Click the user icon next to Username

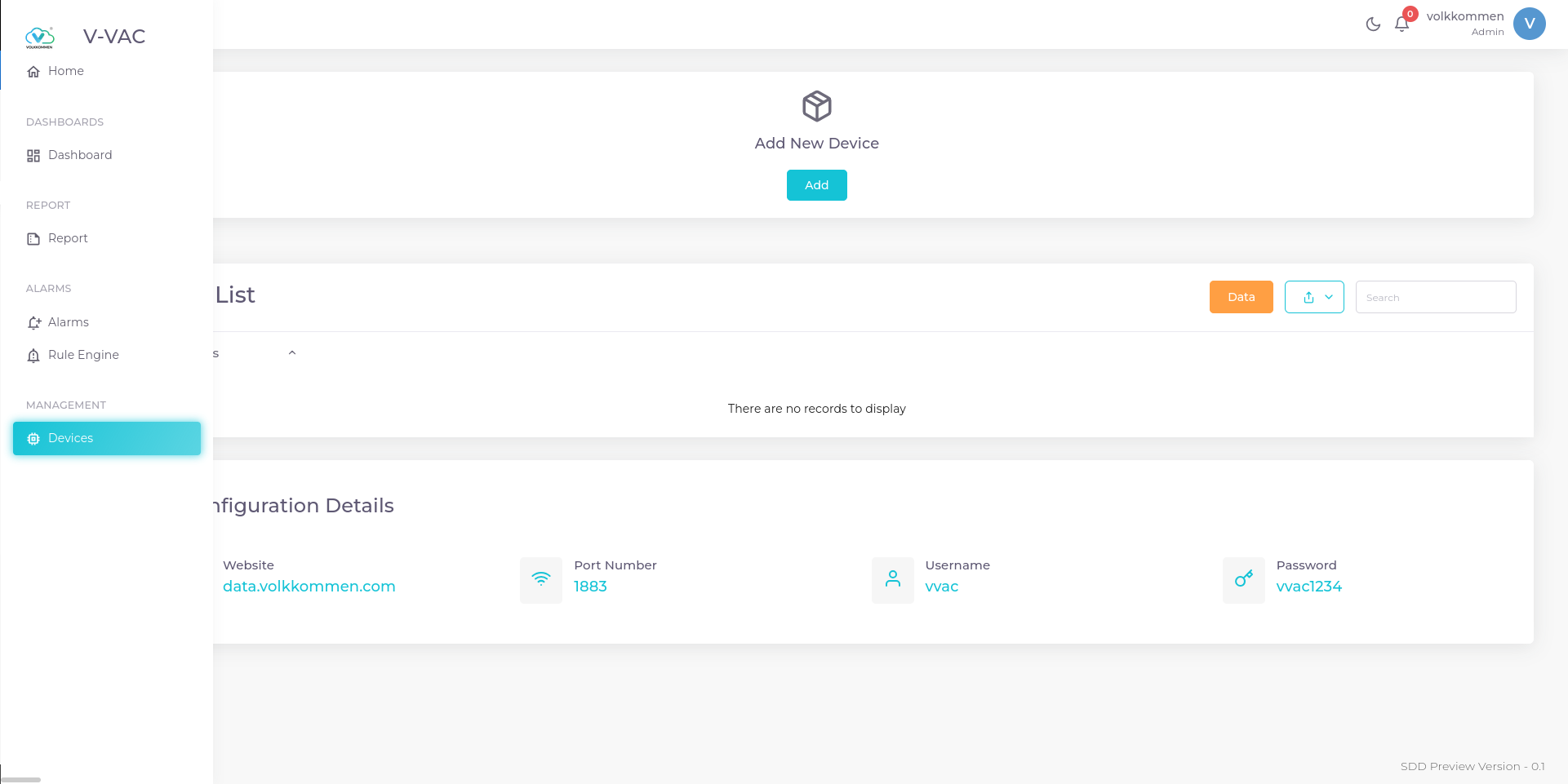point(891,580)
